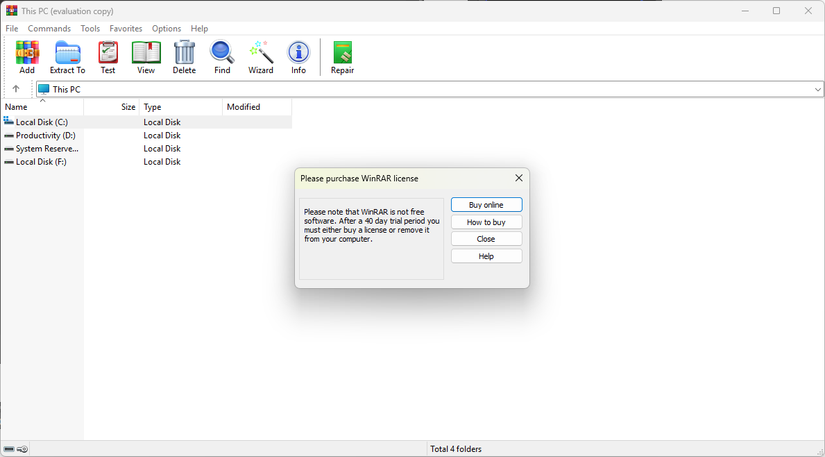Open the Commands menu
The width and height of the screenshot is (825, 457).
click(49, 28)
